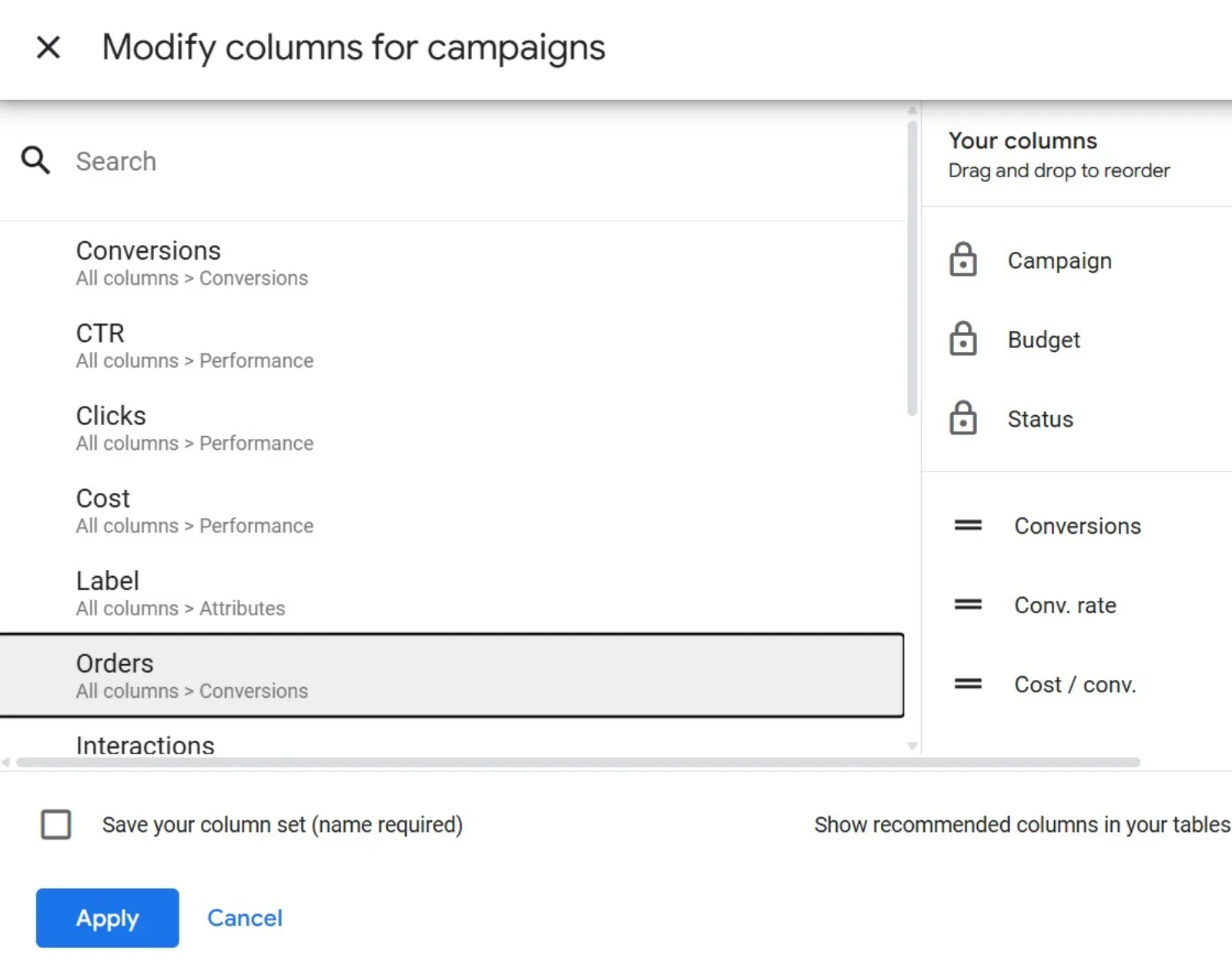
Task: Close the Modify columns dialog with X
Action: (49, 48)
